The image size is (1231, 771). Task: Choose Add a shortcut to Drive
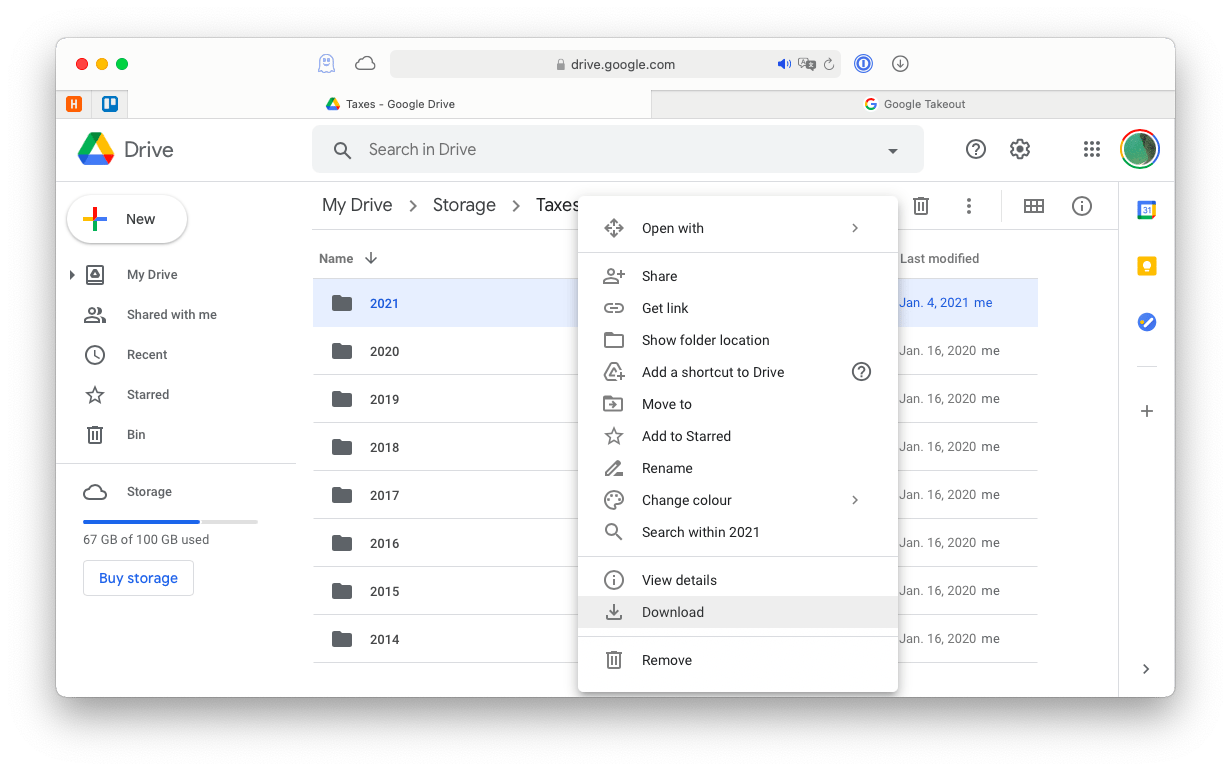pyautogui.click(x=738, y=372)
